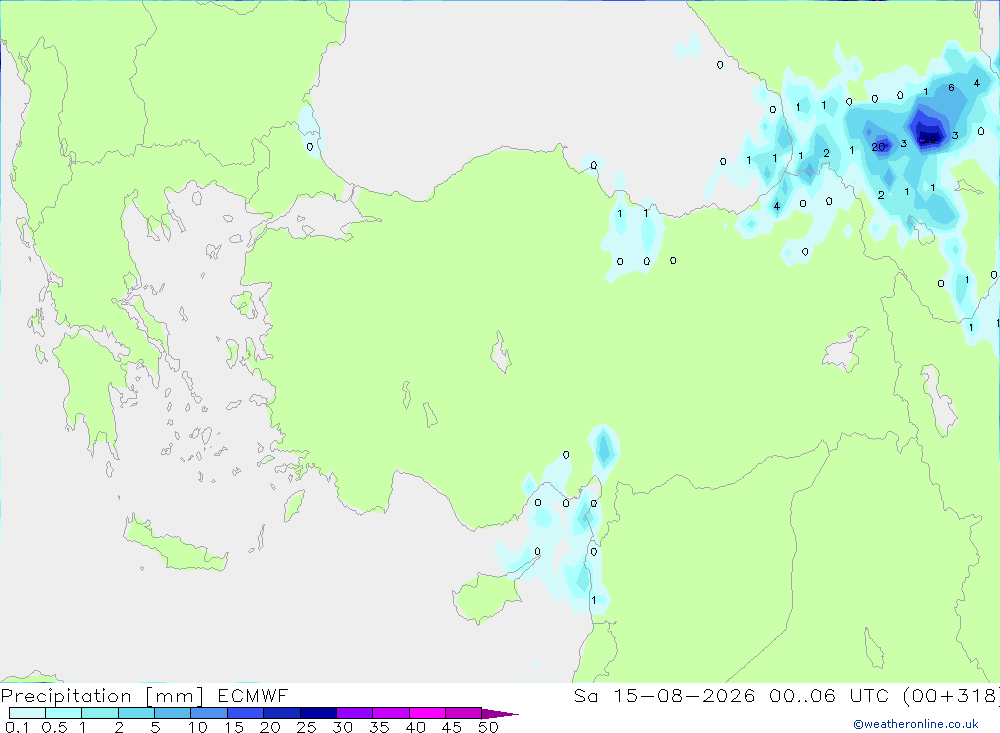The height and width of the screenshot is (733, 1000).
Task: Click legend scale label '50'
Action: click(x=488, y=727)
